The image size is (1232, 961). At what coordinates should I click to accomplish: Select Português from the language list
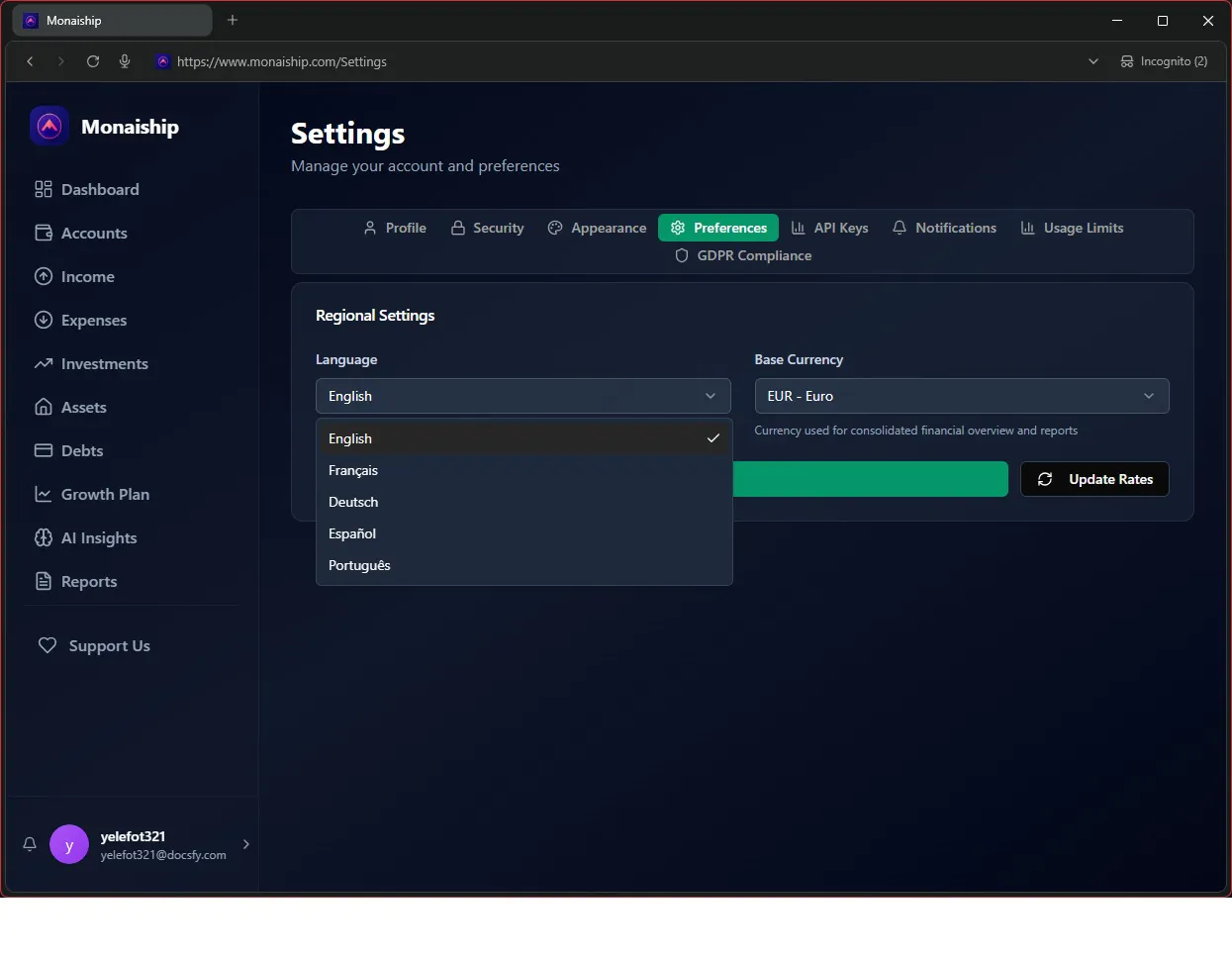click(524, 565)
